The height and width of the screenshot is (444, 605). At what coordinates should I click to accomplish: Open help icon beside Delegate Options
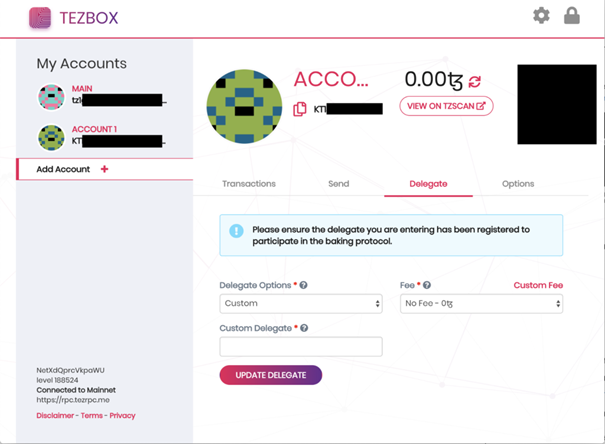coord(303,285)
